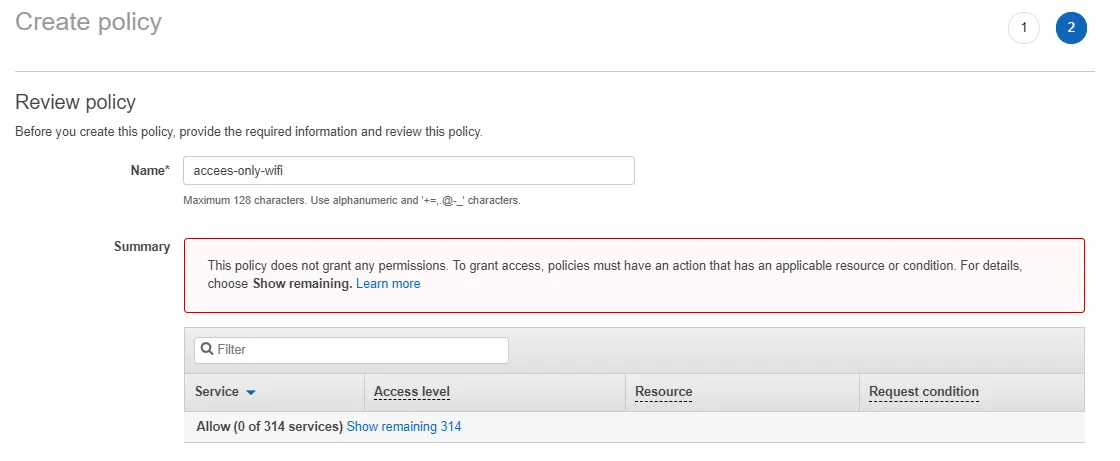The image size is (1120, 461).
Task: Click the magnifier icon in Filter box
Action: pos(207,350)
